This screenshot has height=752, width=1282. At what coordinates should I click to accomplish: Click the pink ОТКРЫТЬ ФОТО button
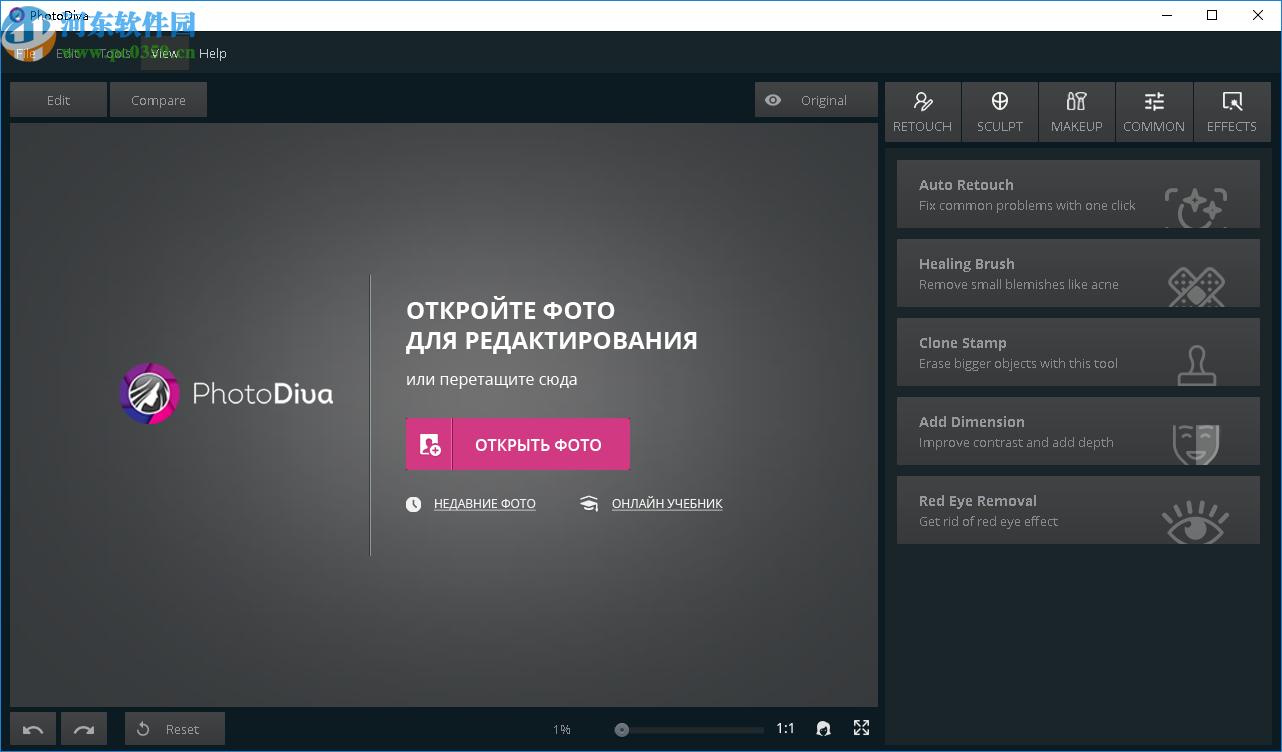(x=518, y=444)
